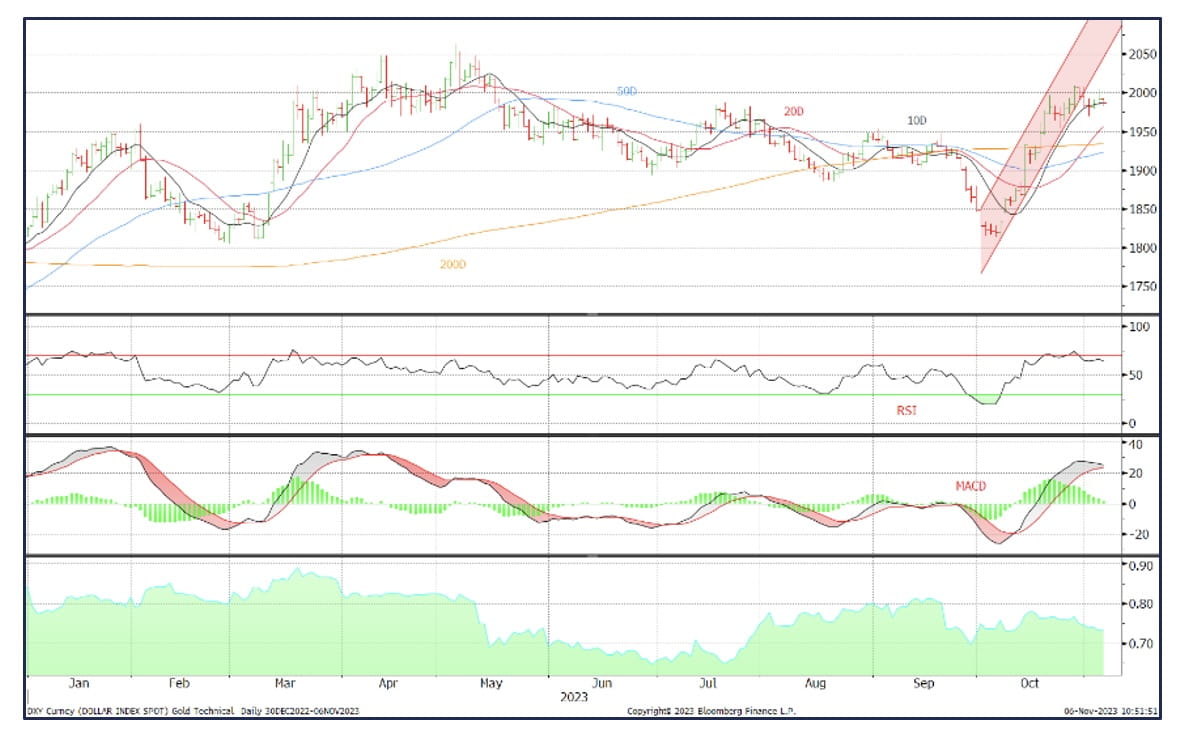Click the 1750 price axis value
The width and height of the screenshot is (1180, 738).
tap(1142, 286)
